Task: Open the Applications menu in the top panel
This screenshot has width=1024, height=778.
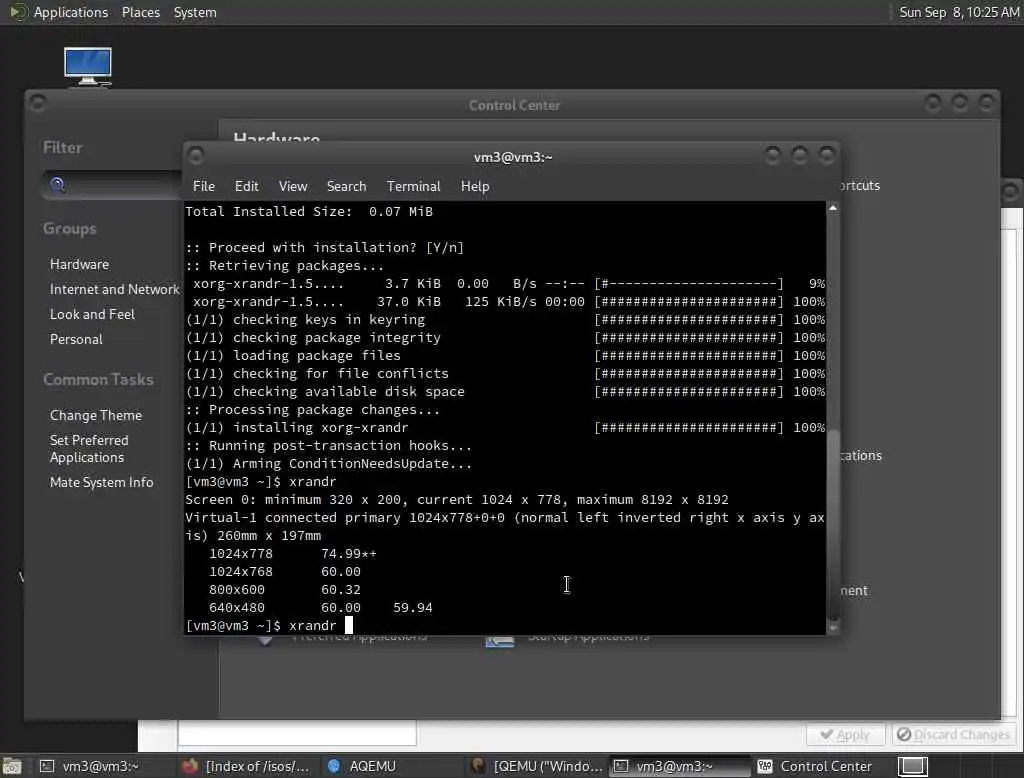Action: coord(71,12)
